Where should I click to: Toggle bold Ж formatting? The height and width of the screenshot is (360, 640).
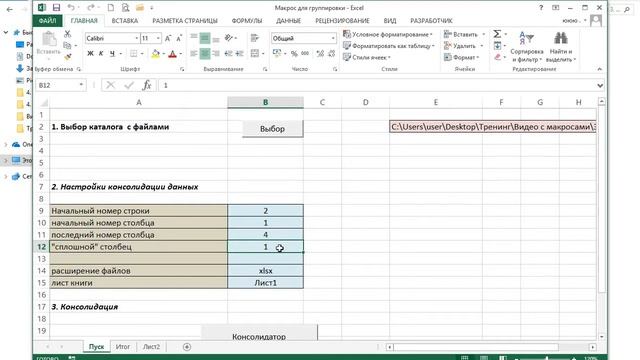(90, 53)
